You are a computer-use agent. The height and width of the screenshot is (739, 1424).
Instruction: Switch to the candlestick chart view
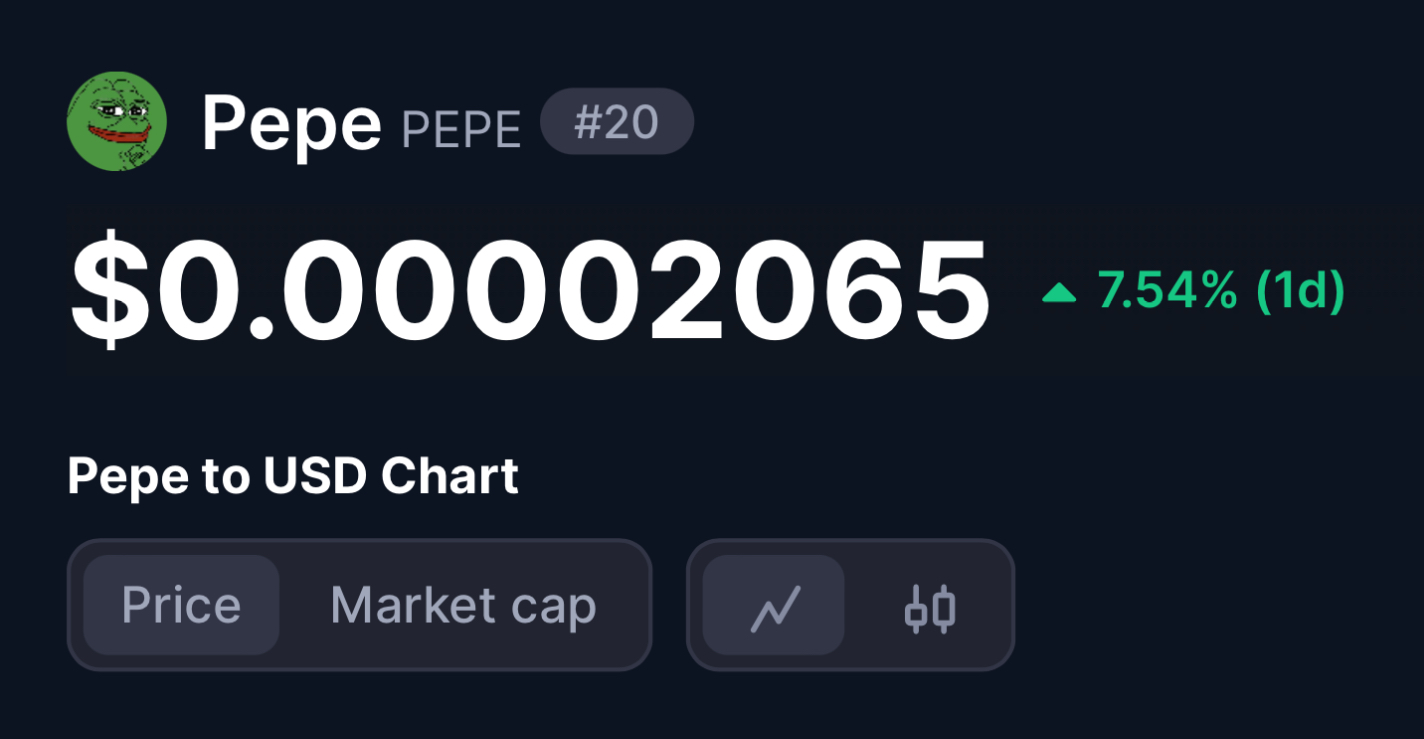click(x=930, y=605)
